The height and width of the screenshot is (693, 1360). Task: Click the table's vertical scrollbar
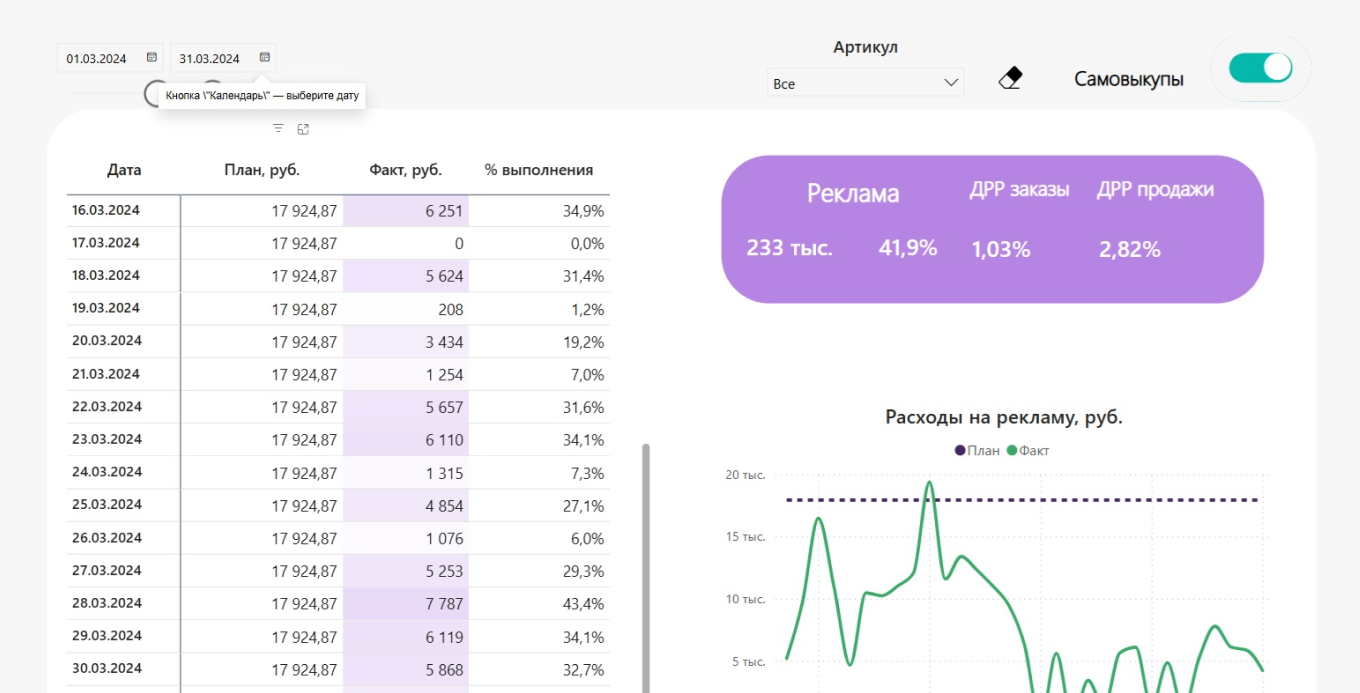pyautogui.click(x=646, y=560)
